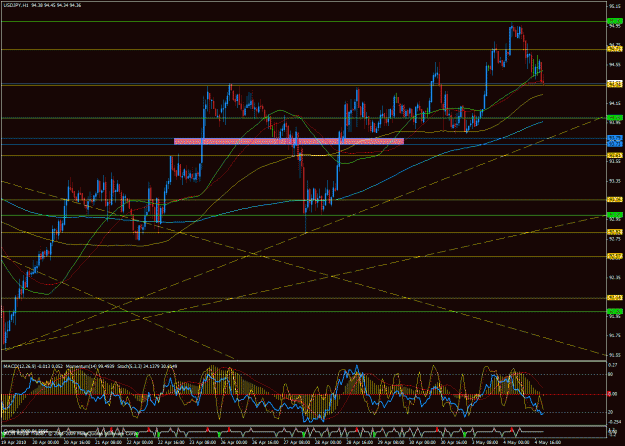
Task: Click the 91.55 price axis label
Action: tap(615, 354)
